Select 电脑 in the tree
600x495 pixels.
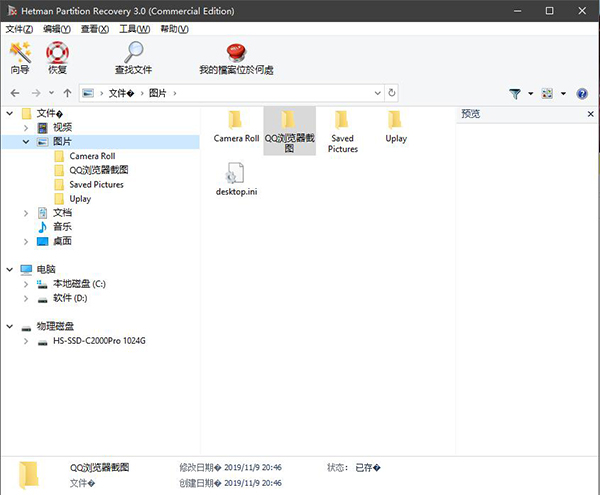point(46,269)
